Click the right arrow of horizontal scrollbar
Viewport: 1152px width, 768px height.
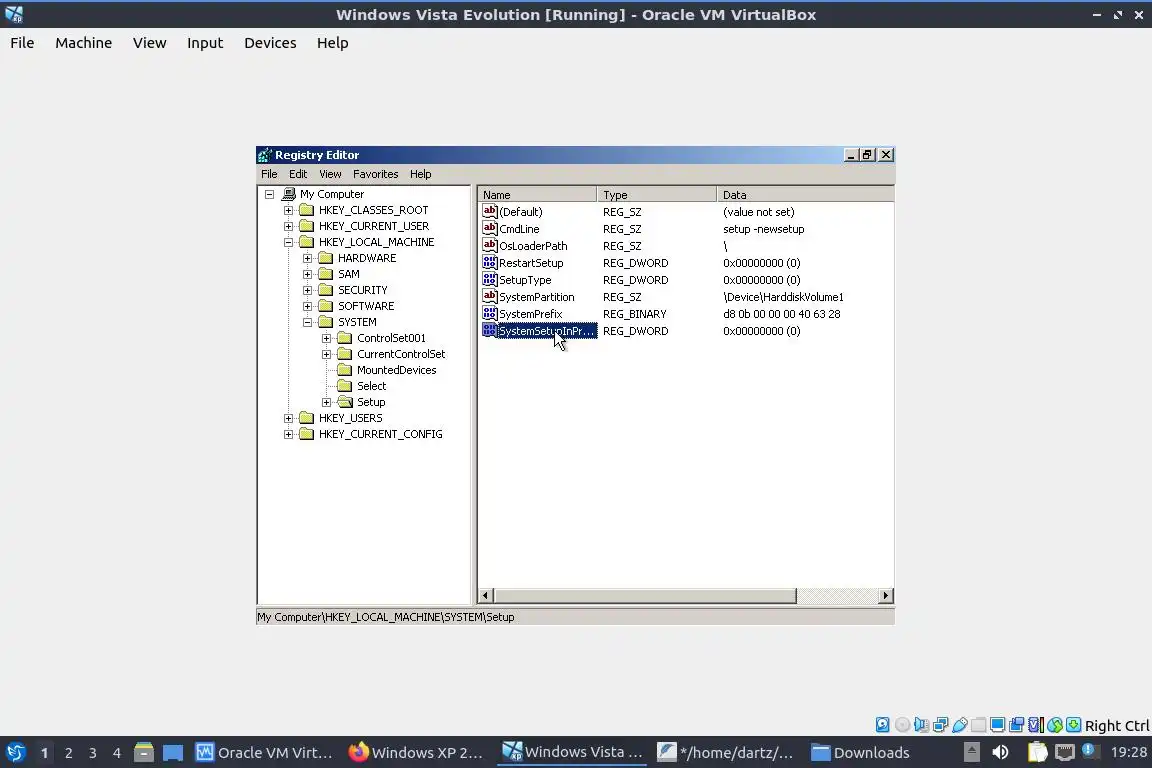click(x=886, y=595)
